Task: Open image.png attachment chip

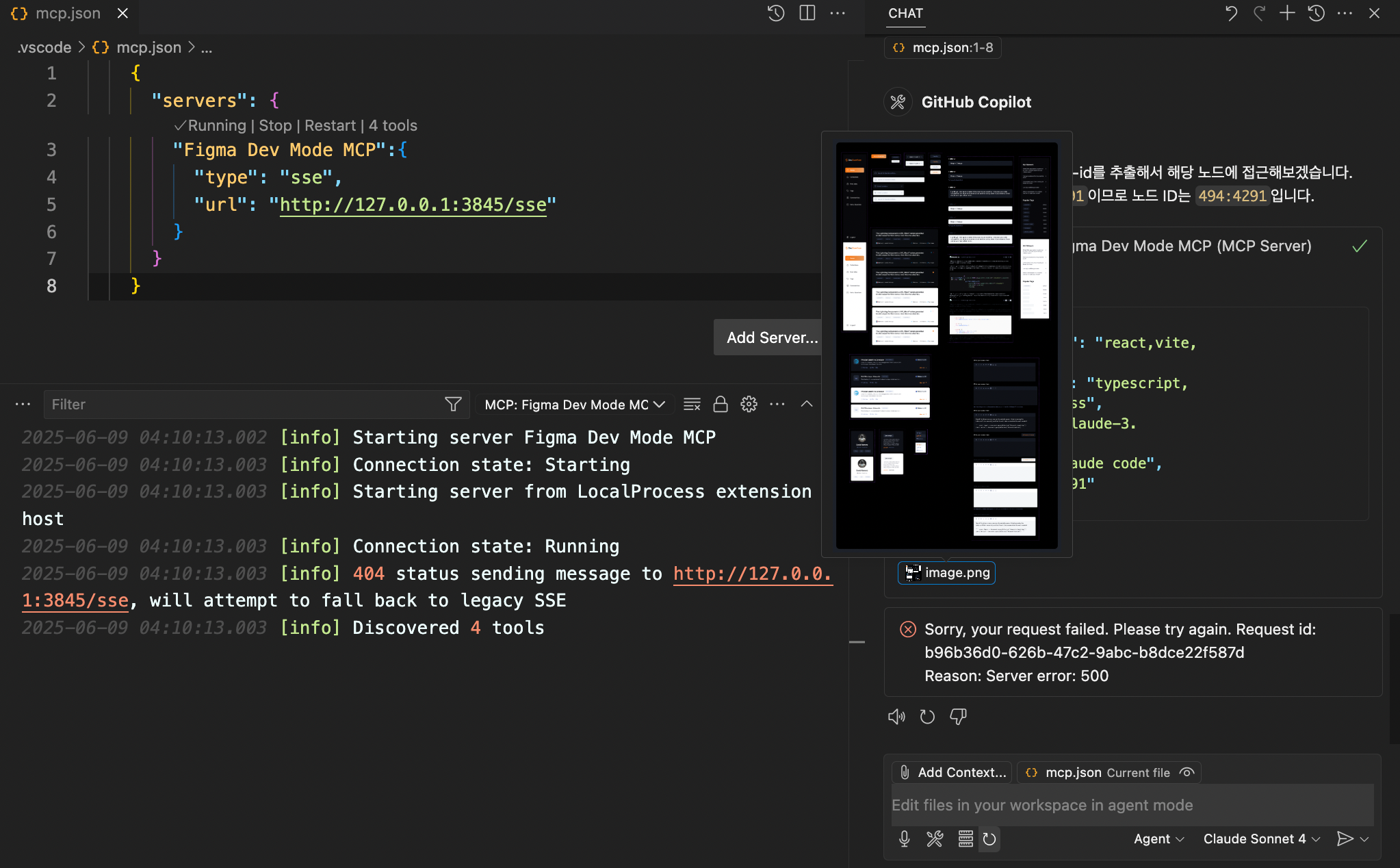Action: point(946,572)
